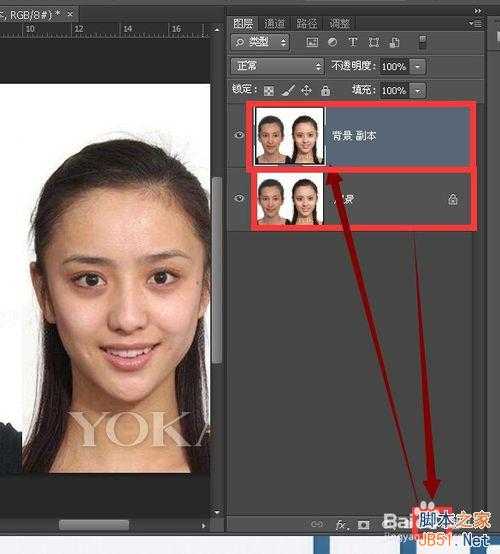
Task: Filter layers by smart objects icon
Action: [x=394, y=42]
